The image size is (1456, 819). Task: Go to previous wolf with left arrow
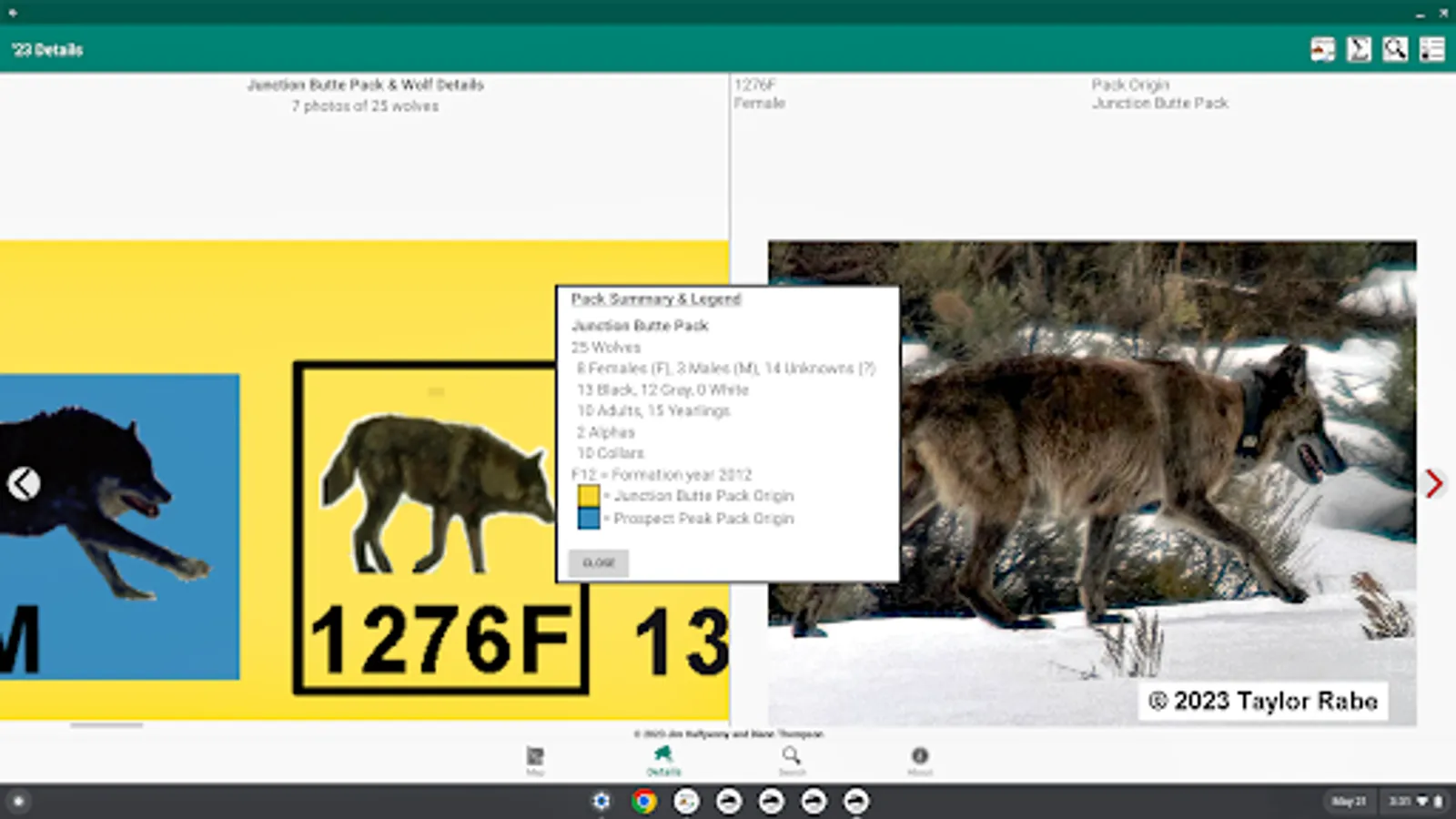click(x=24, y=483)
